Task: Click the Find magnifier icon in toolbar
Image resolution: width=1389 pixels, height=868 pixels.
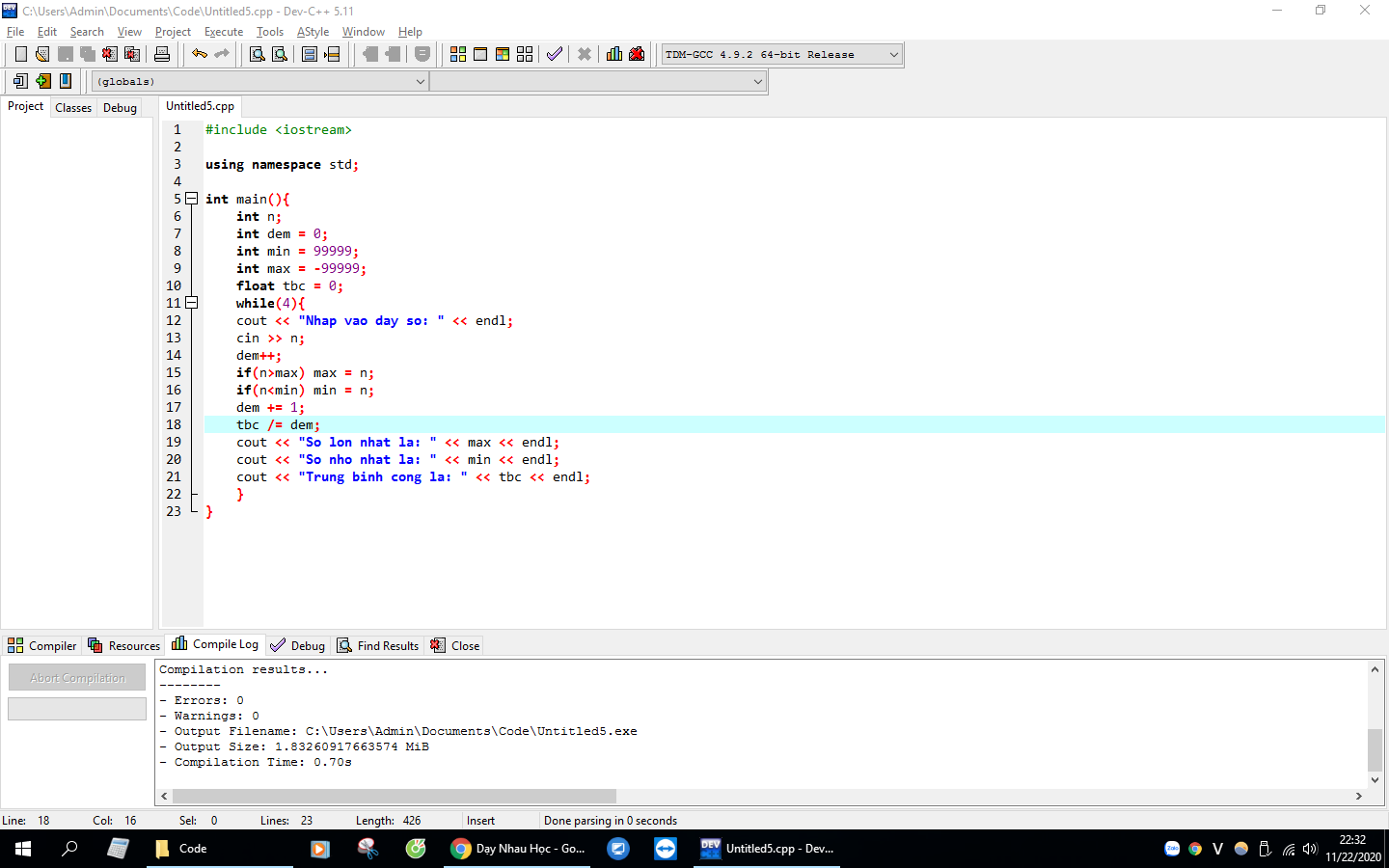Action: (x=258, y=55)
